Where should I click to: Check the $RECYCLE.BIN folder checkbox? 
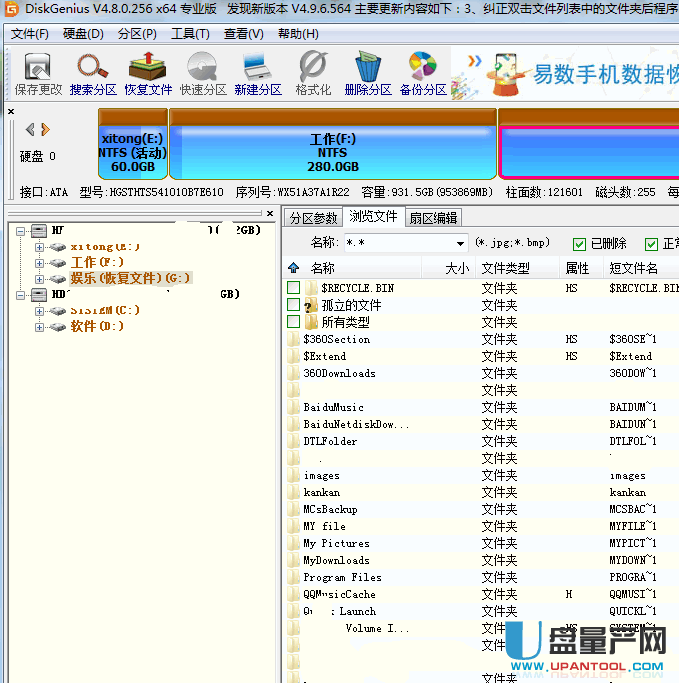(293, 288)
